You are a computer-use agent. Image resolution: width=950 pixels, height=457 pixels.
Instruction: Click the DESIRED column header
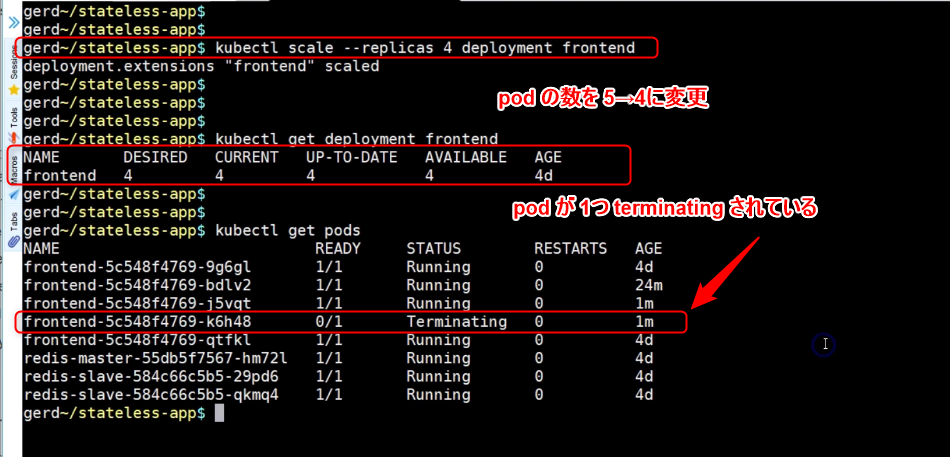point(155,158)
